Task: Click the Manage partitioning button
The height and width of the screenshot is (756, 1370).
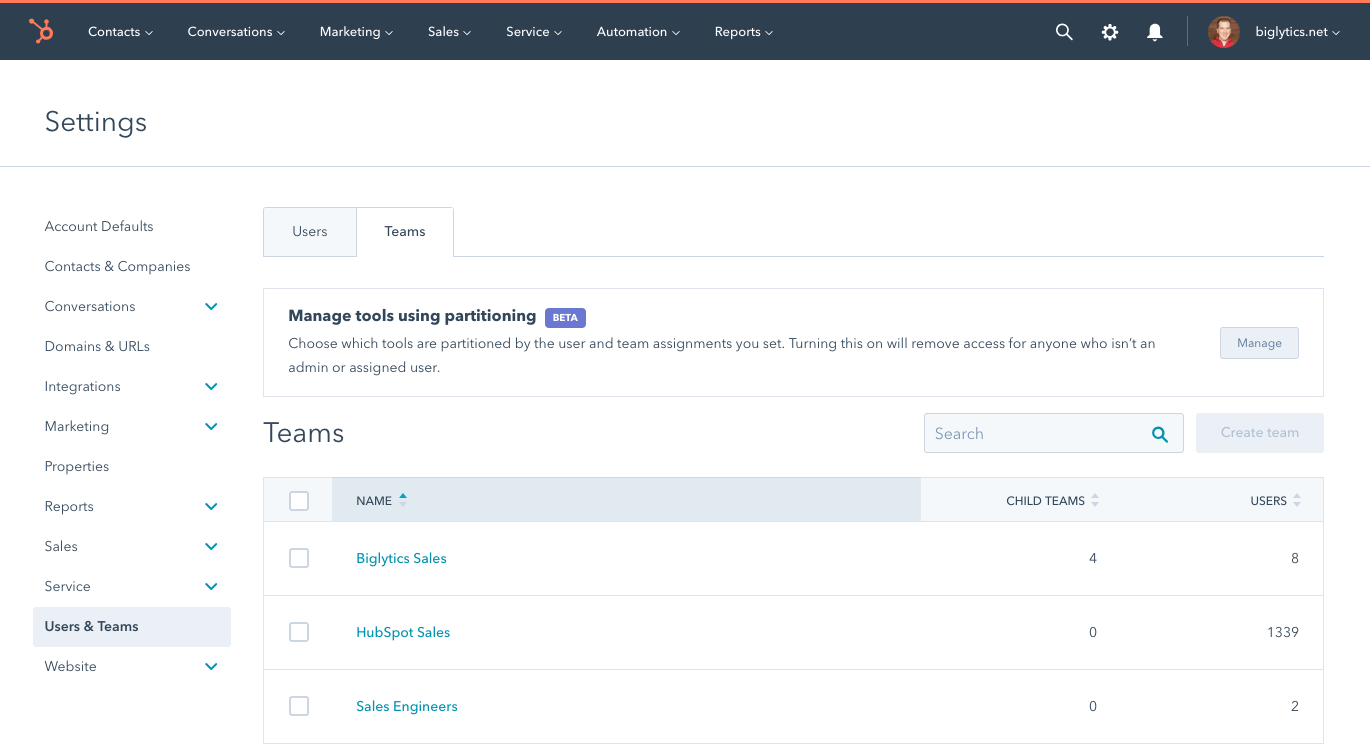Action: click(x=1259, y=343)
